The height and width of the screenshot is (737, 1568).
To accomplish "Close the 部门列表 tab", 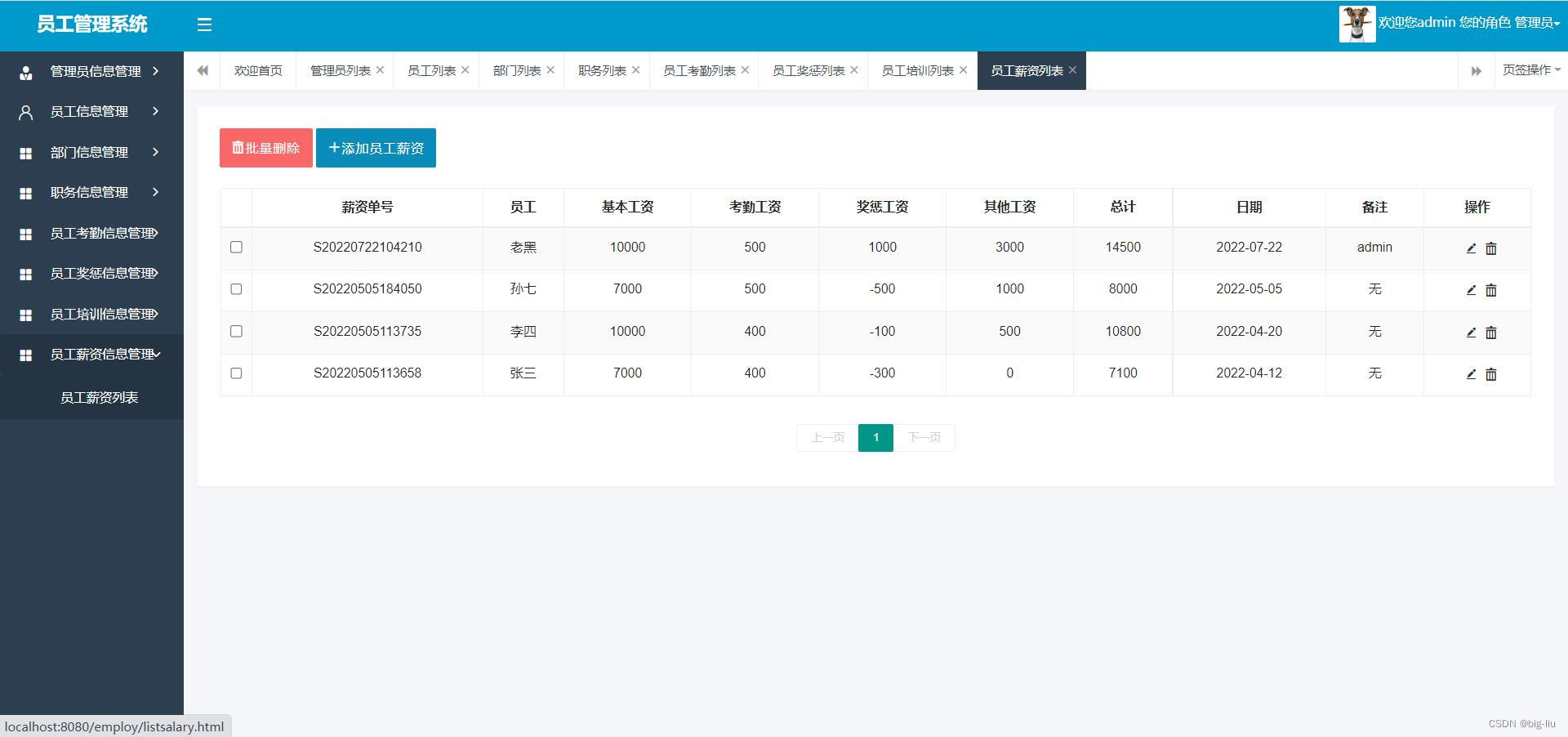I will [x=550, y=70].
